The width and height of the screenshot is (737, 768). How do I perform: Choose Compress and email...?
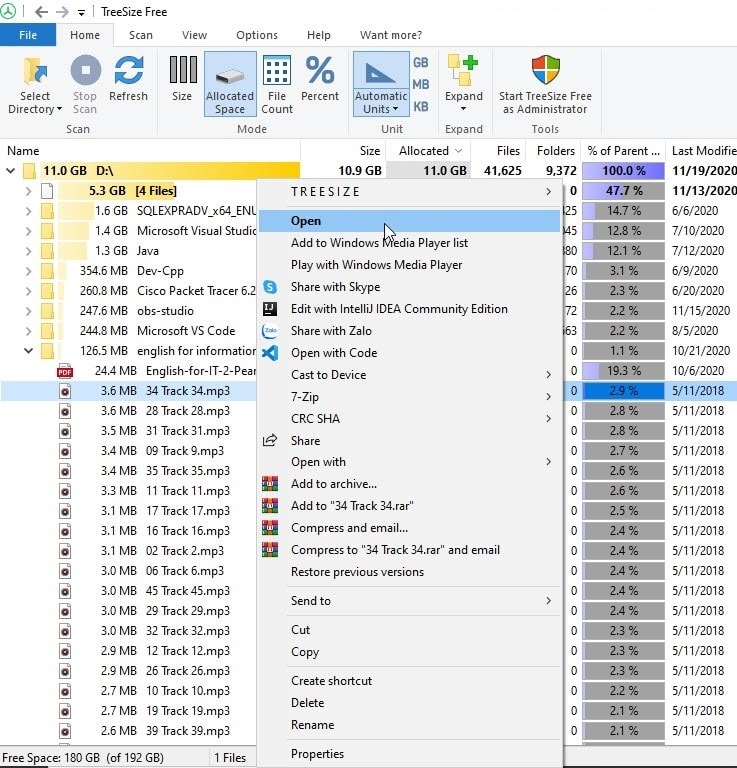409,528
